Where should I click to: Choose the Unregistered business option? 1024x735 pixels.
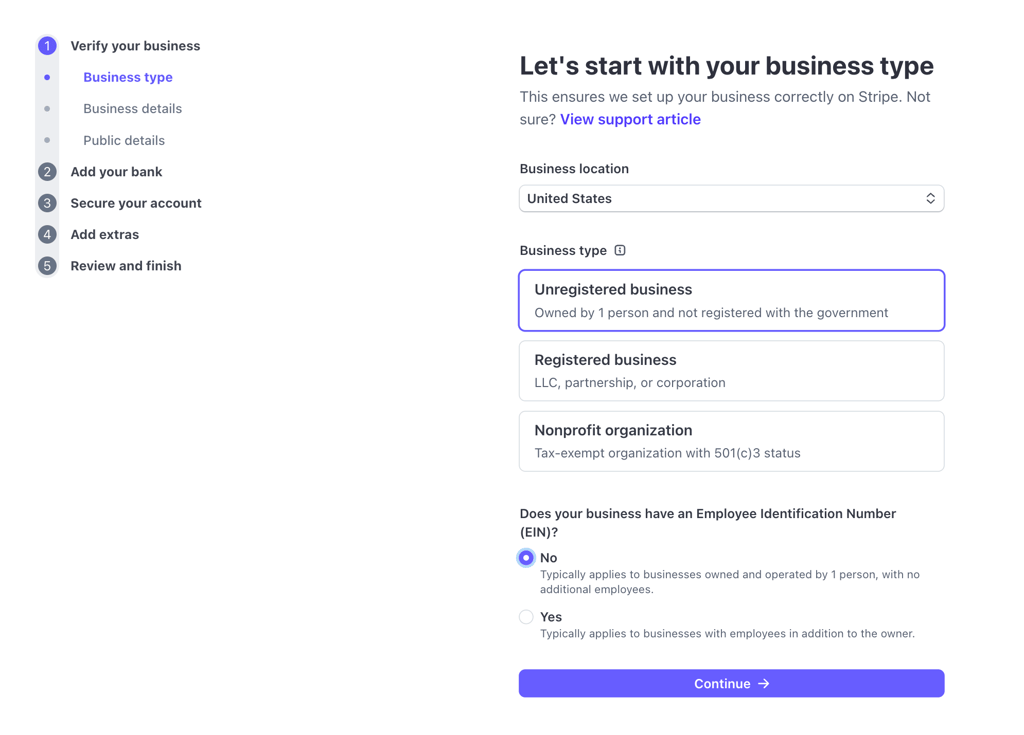(731, 301)
